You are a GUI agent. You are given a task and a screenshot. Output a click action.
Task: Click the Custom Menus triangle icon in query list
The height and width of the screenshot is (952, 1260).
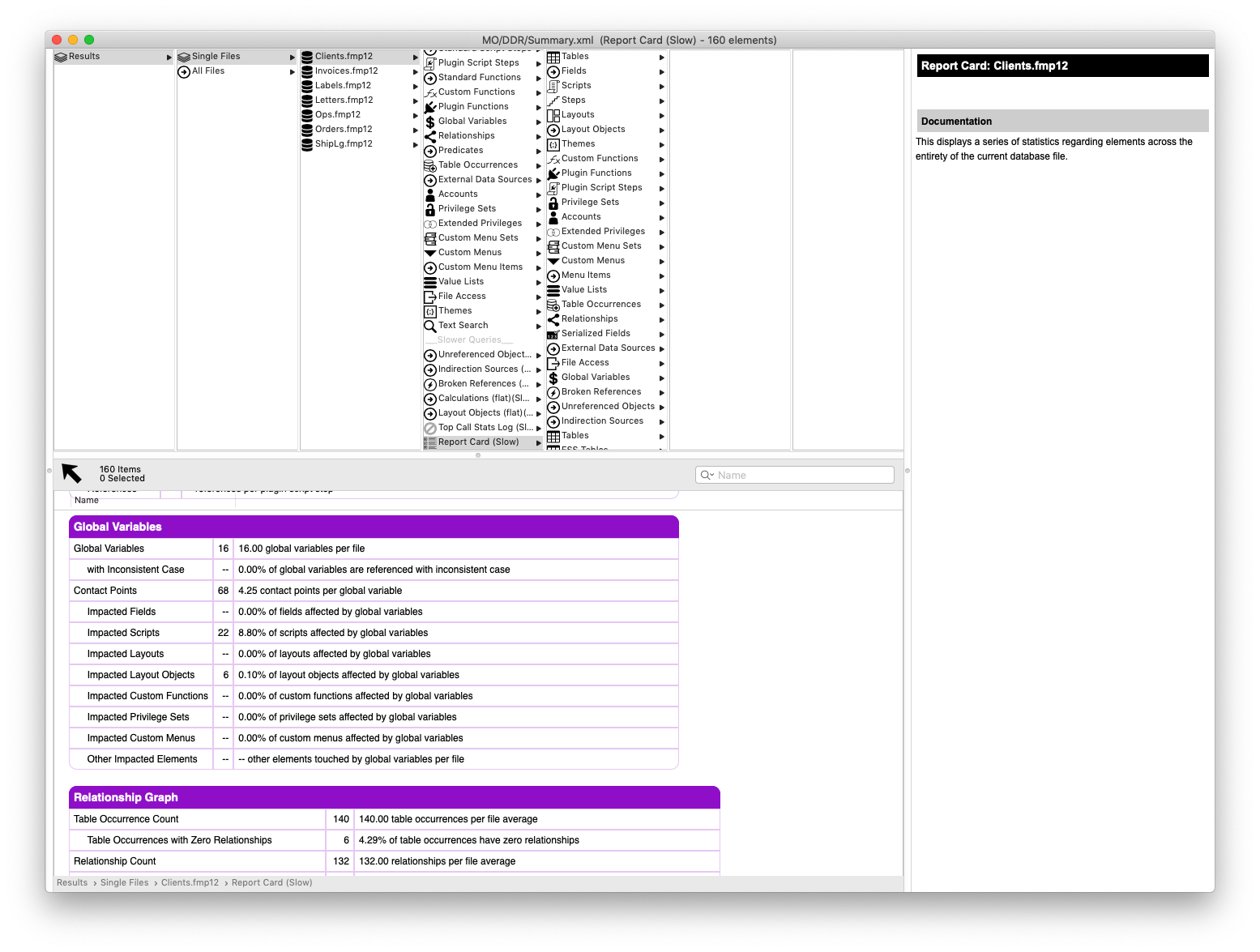coord(430,253)
